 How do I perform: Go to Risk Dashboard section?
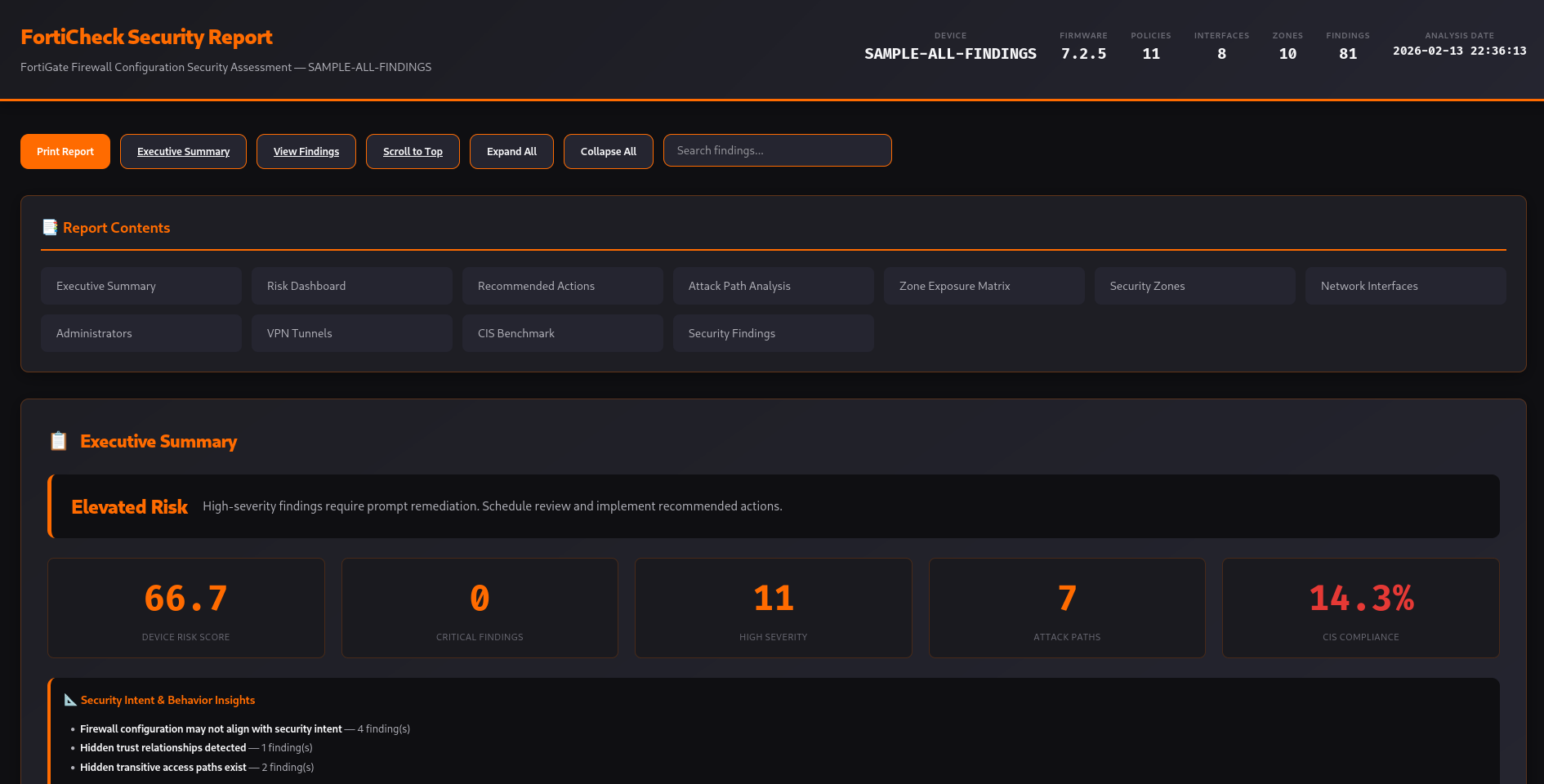point(352,286)
